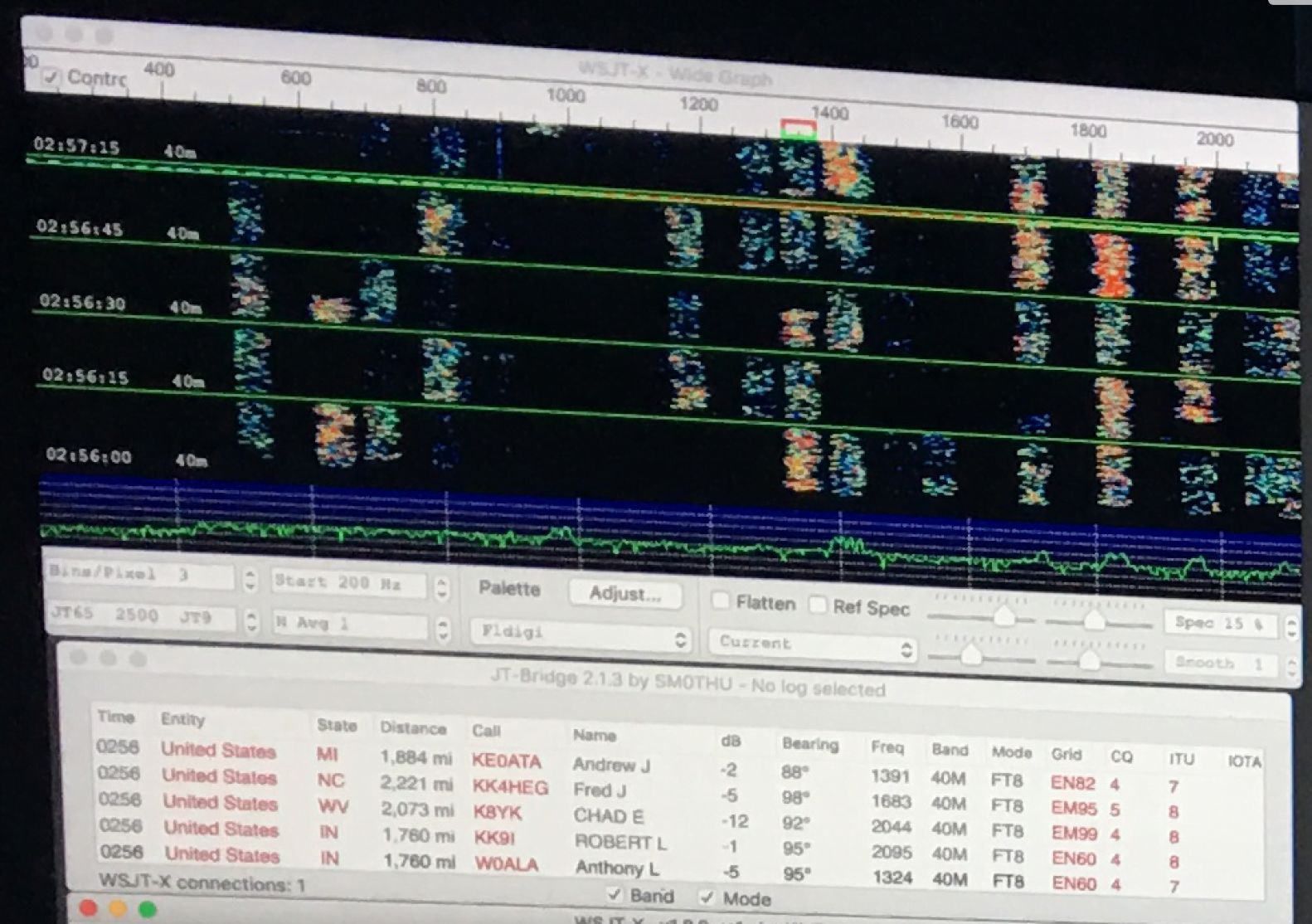Click the name CHAD E
This screenshot has height=924, width=1312.
coord(609,816)
